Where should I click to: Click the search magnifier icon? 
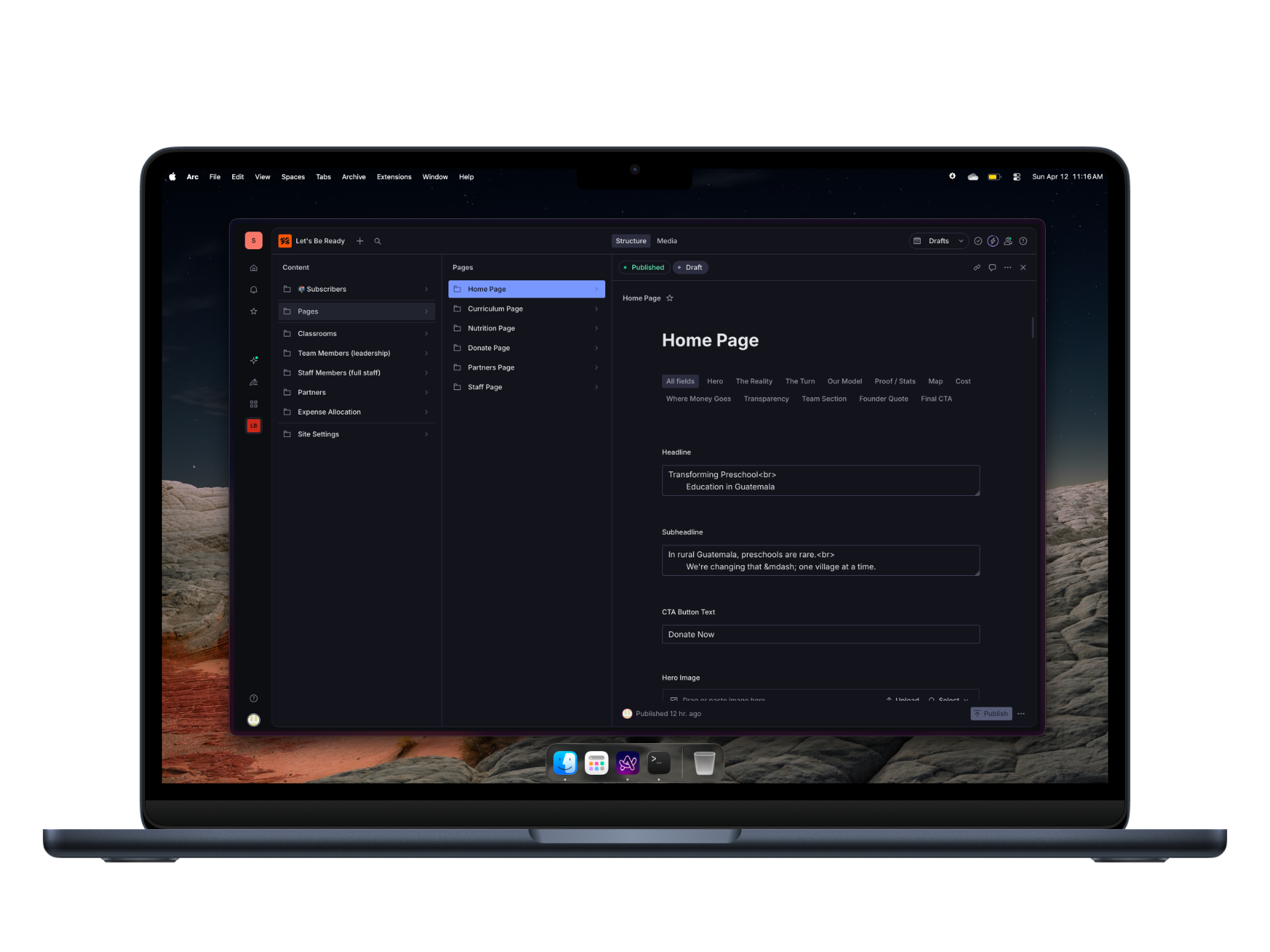point(378,241)
